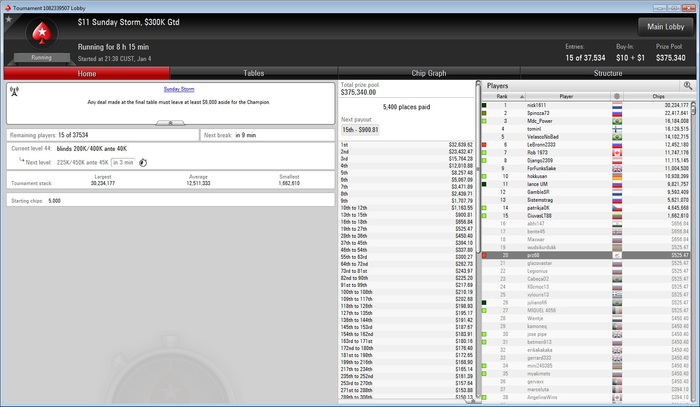Click the dark marker beside lance UM
The width and height of the screenshot is (700, 407).
coord(484,184)
